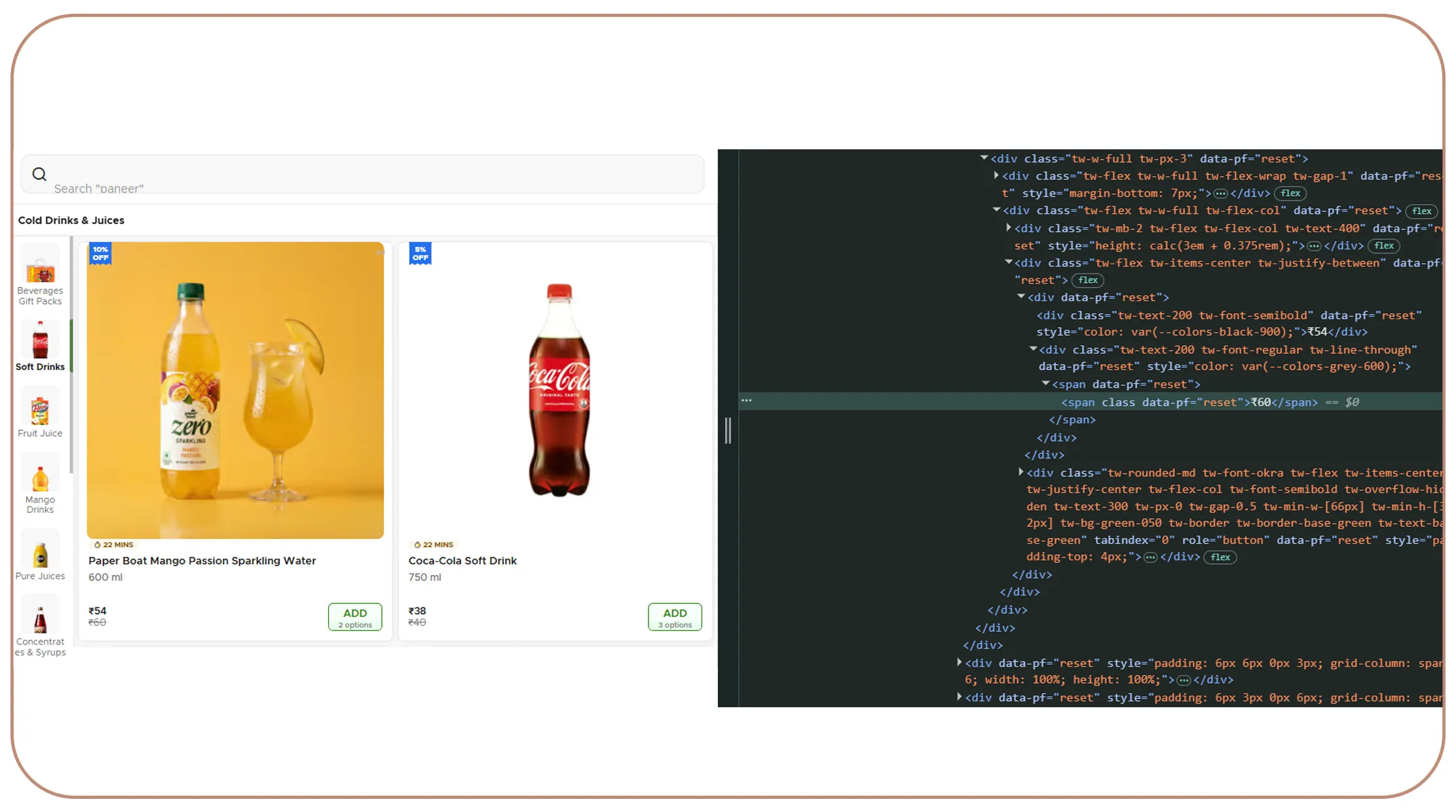Toggle flex badge on tw-flex-col div
1456x812 pixels.
pyautogui.click(x=1421, y=211)
